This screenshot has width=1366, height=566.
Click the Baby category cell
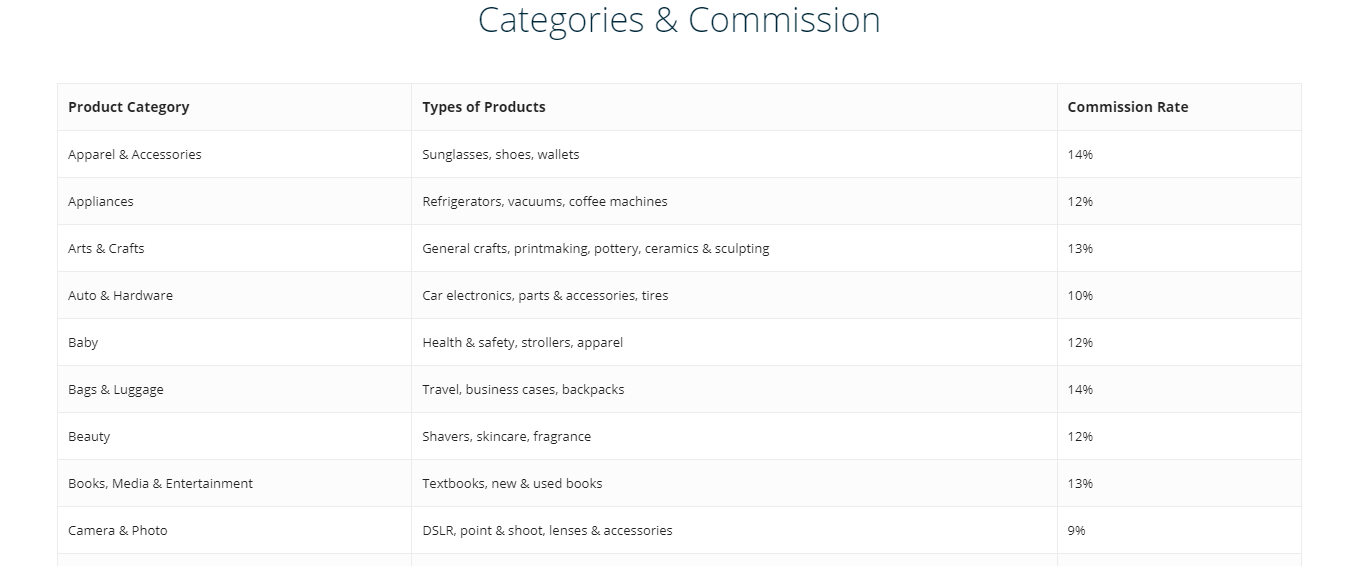(234, 342)
